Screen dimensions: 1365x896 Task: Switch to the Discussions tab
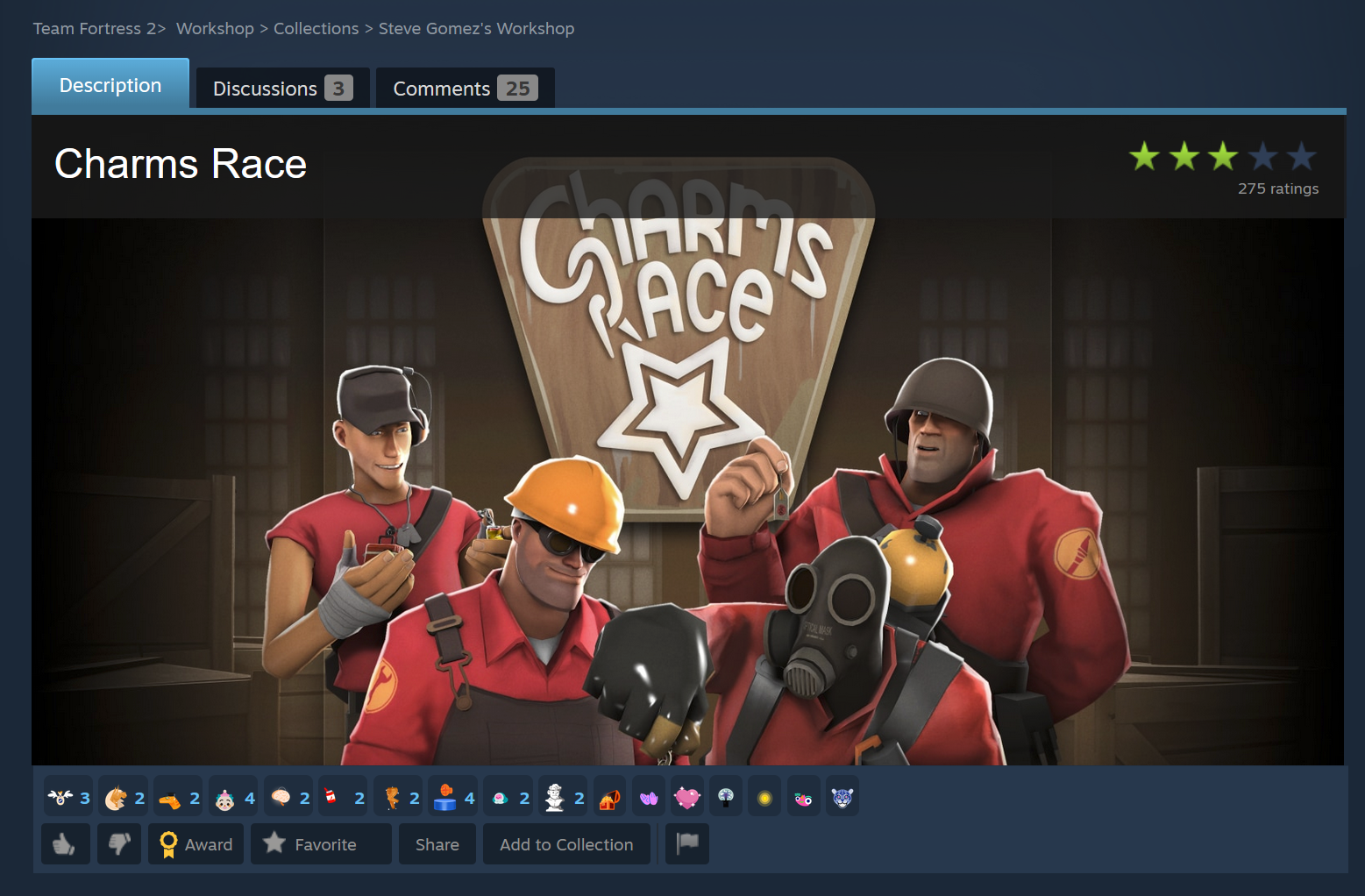(x=282, y=89)
